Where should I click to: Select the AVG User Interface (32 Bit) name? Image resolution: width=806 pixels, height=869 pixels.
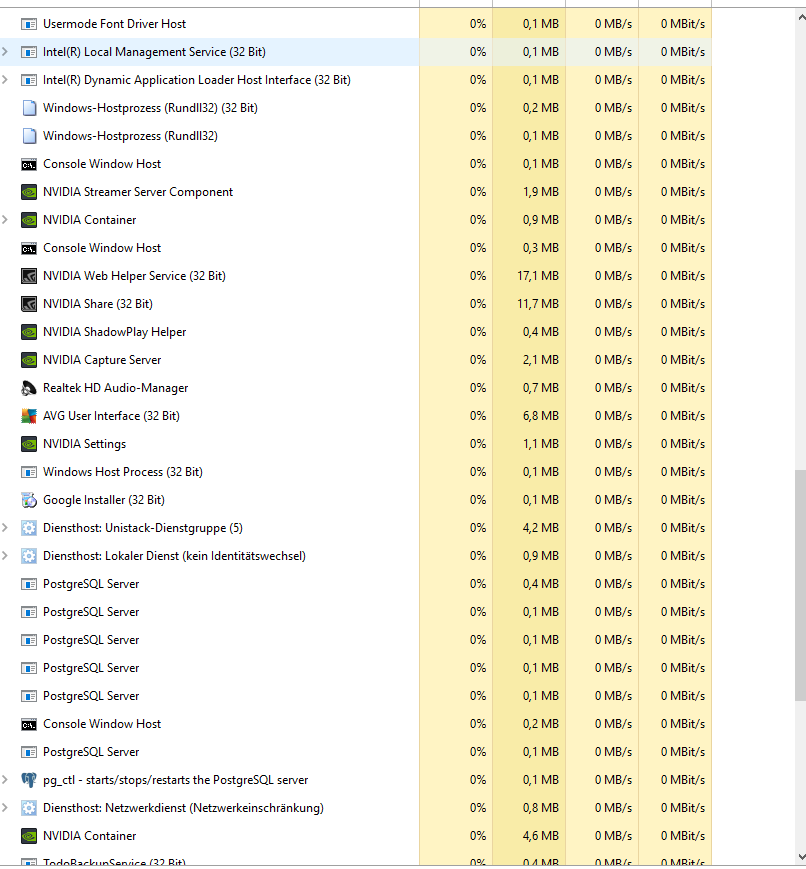pyautogui.click(x=111, y=416)
